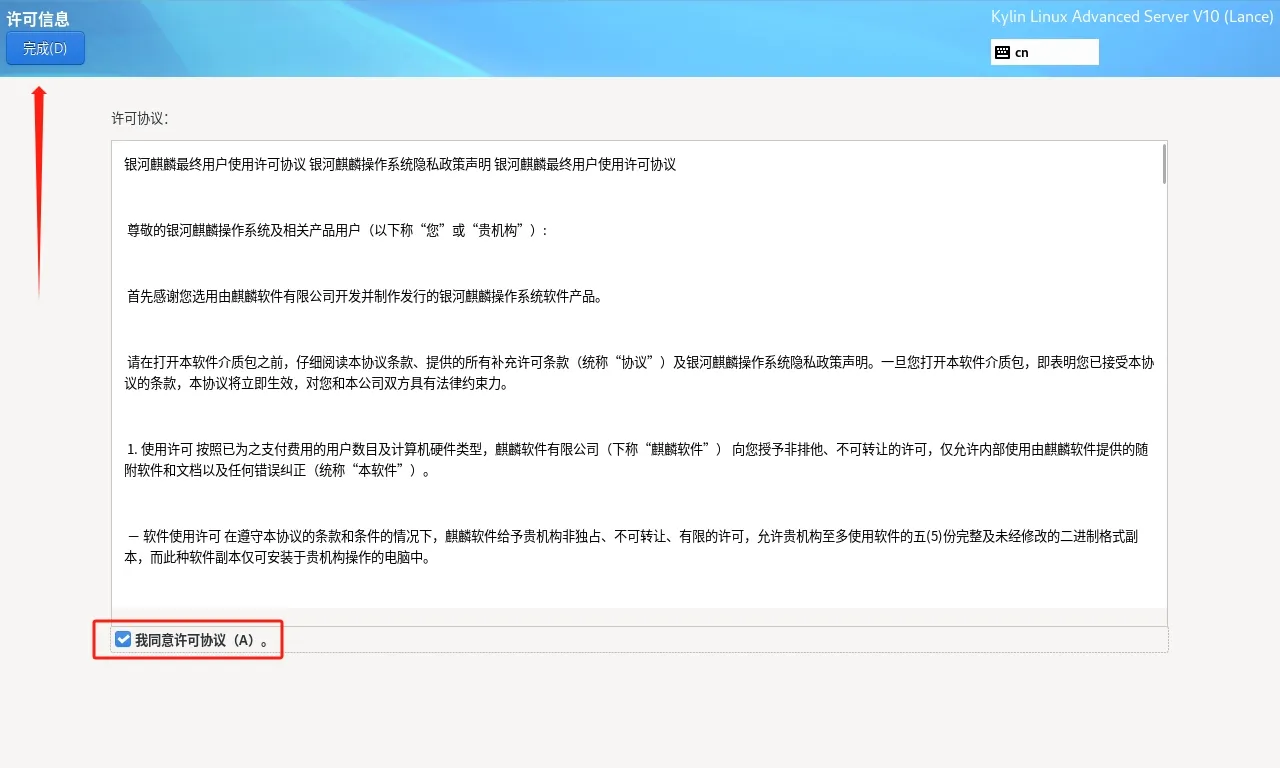Click the scrollbar track below the thumb
Screen dimensions: 1280x768
[x=1163, y=400]
